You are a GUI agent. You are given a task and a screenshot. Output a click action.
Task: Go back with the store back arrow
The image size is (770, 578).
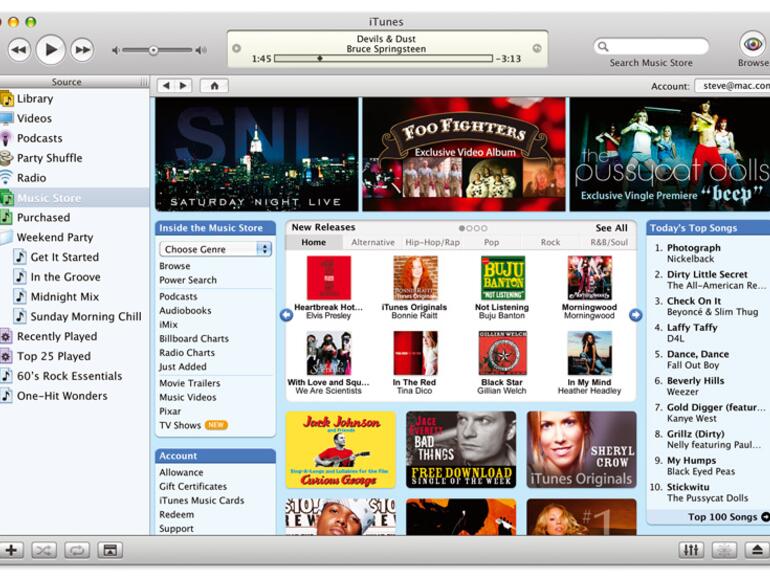[x=166, y=85]
